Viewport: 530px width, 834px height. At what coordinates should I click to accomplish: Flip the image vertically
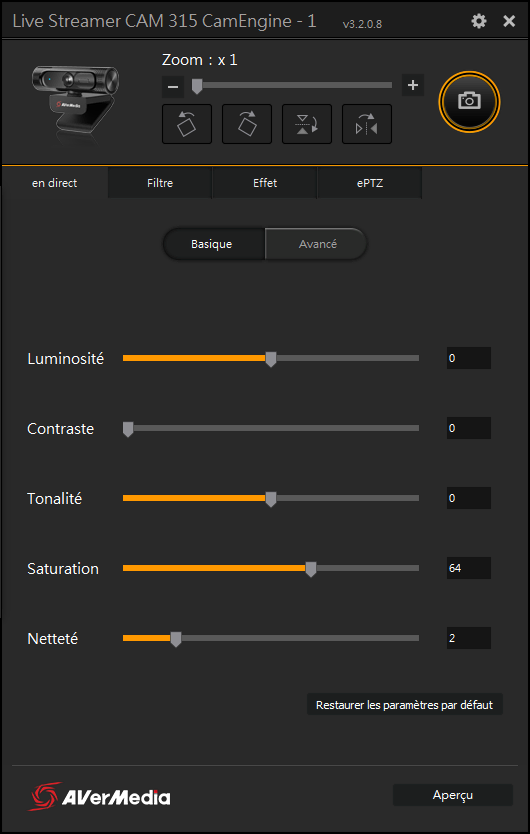307,124
